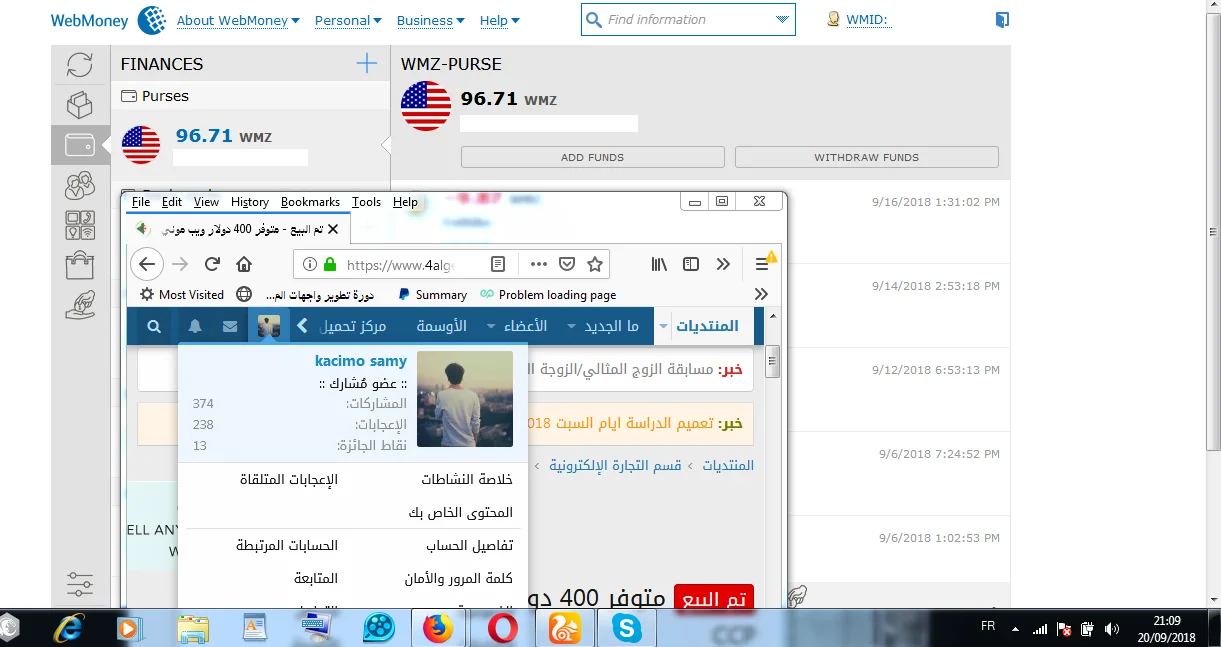1221x647 pixels.
Task: Click the WebMoney logo
Action: coord(108,20)
